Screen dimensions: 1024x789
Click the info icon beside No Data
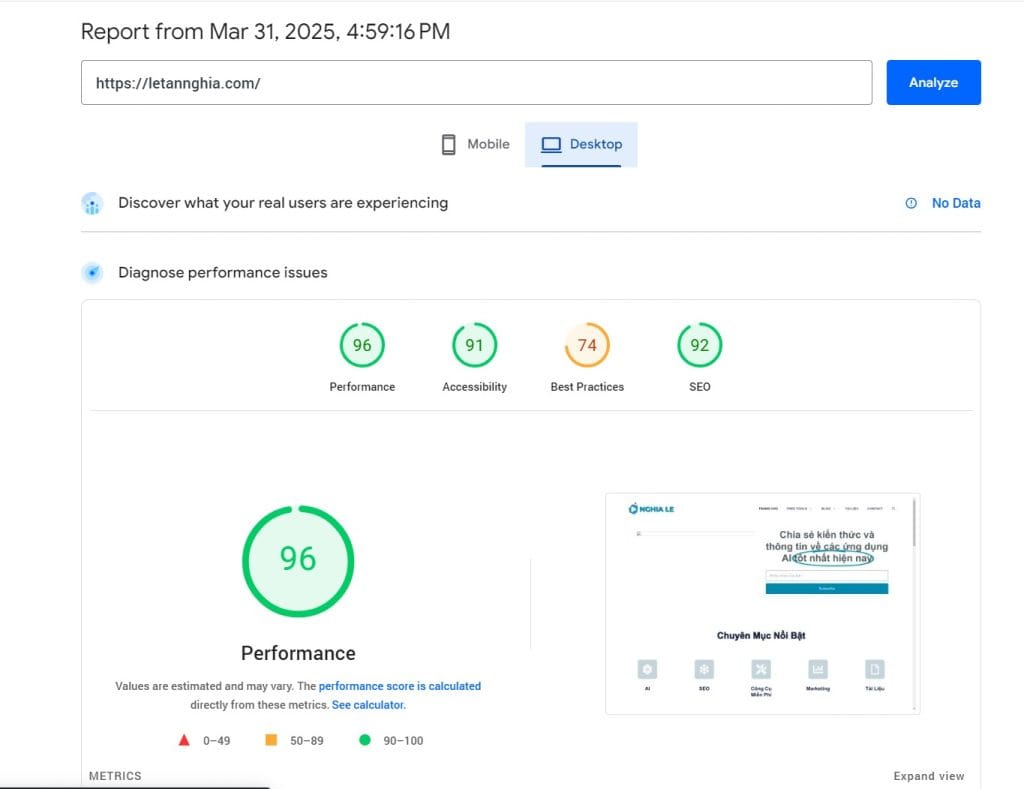coord(911,203)
